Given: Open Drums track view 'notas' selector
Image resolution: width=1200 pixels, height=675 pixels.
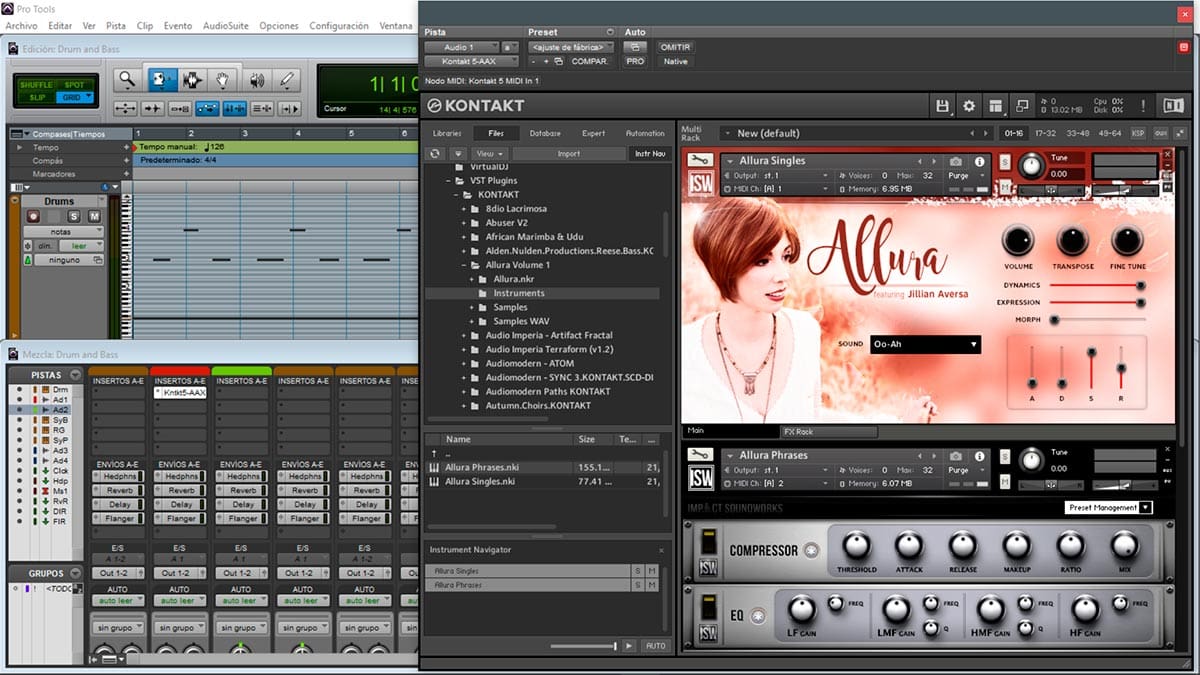Looking at the screenshot, I should pyautogui.click(x=63, y=231).
